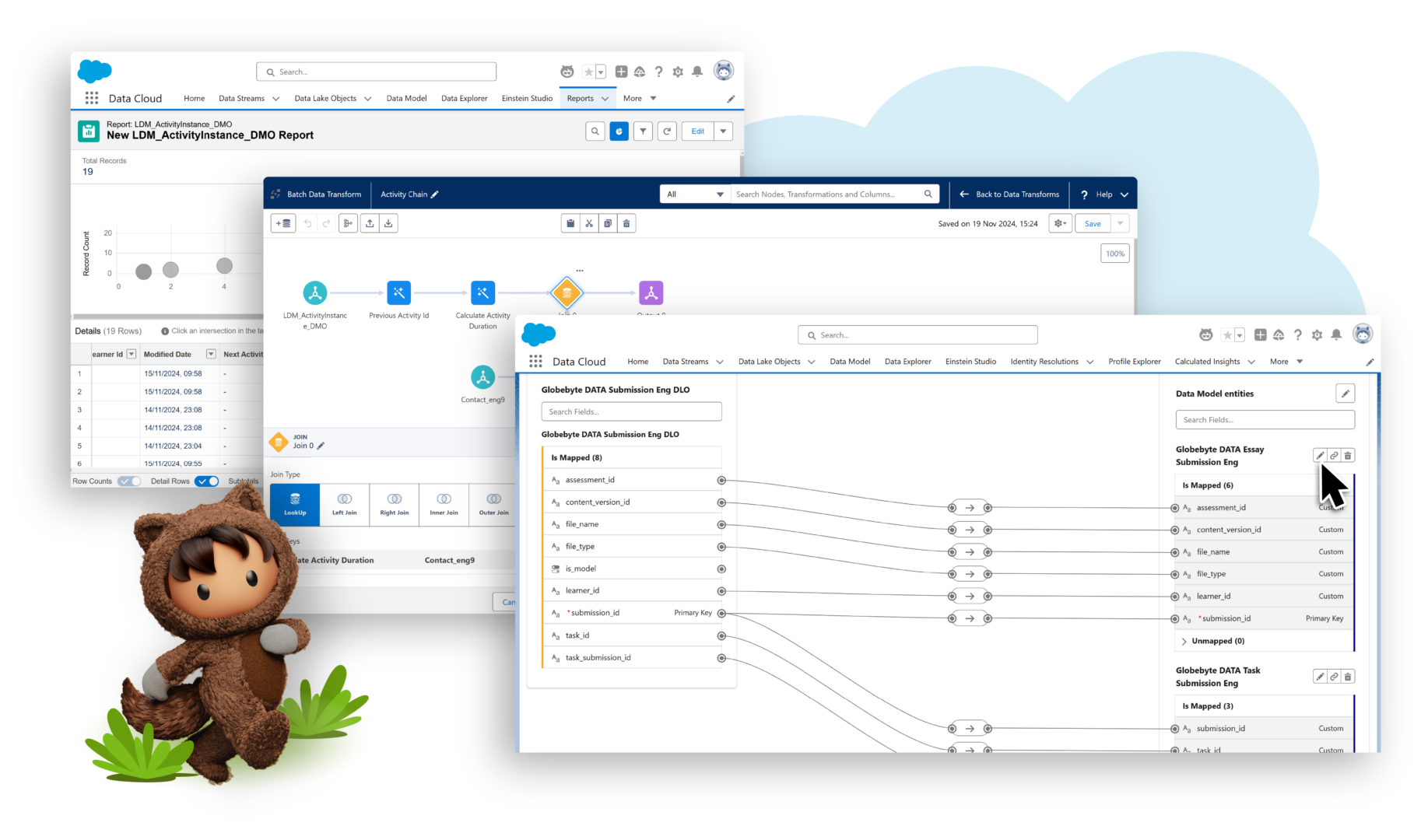Delete the Globebyte DATA Task Submission Eng entity
The image size is (1428, 840).
[x=1347, y=676]
